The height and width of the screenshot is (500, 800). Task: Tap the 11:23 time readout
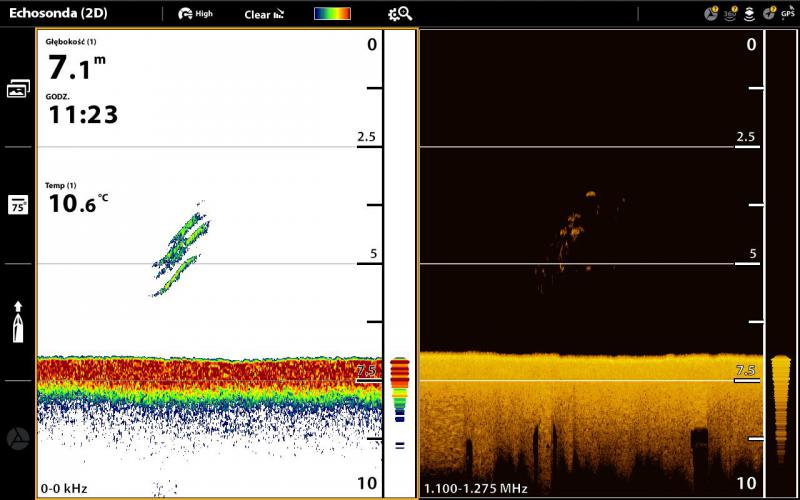click(x=82, y=115)
